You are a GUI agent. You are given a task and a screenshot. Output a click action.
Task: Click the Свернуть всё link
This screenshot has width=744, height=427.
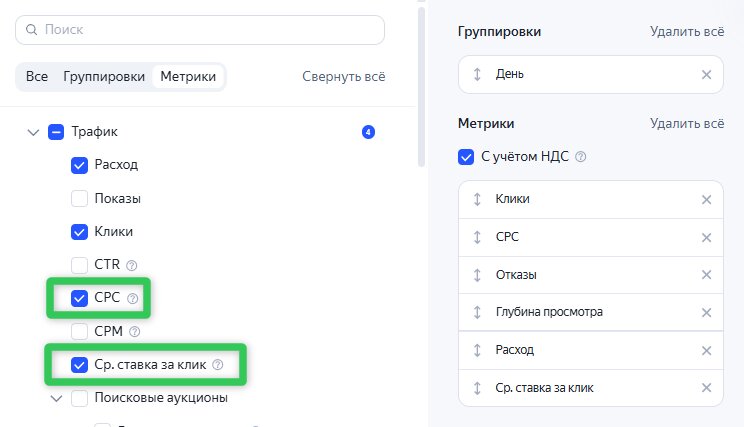click(x=344, y=76)
